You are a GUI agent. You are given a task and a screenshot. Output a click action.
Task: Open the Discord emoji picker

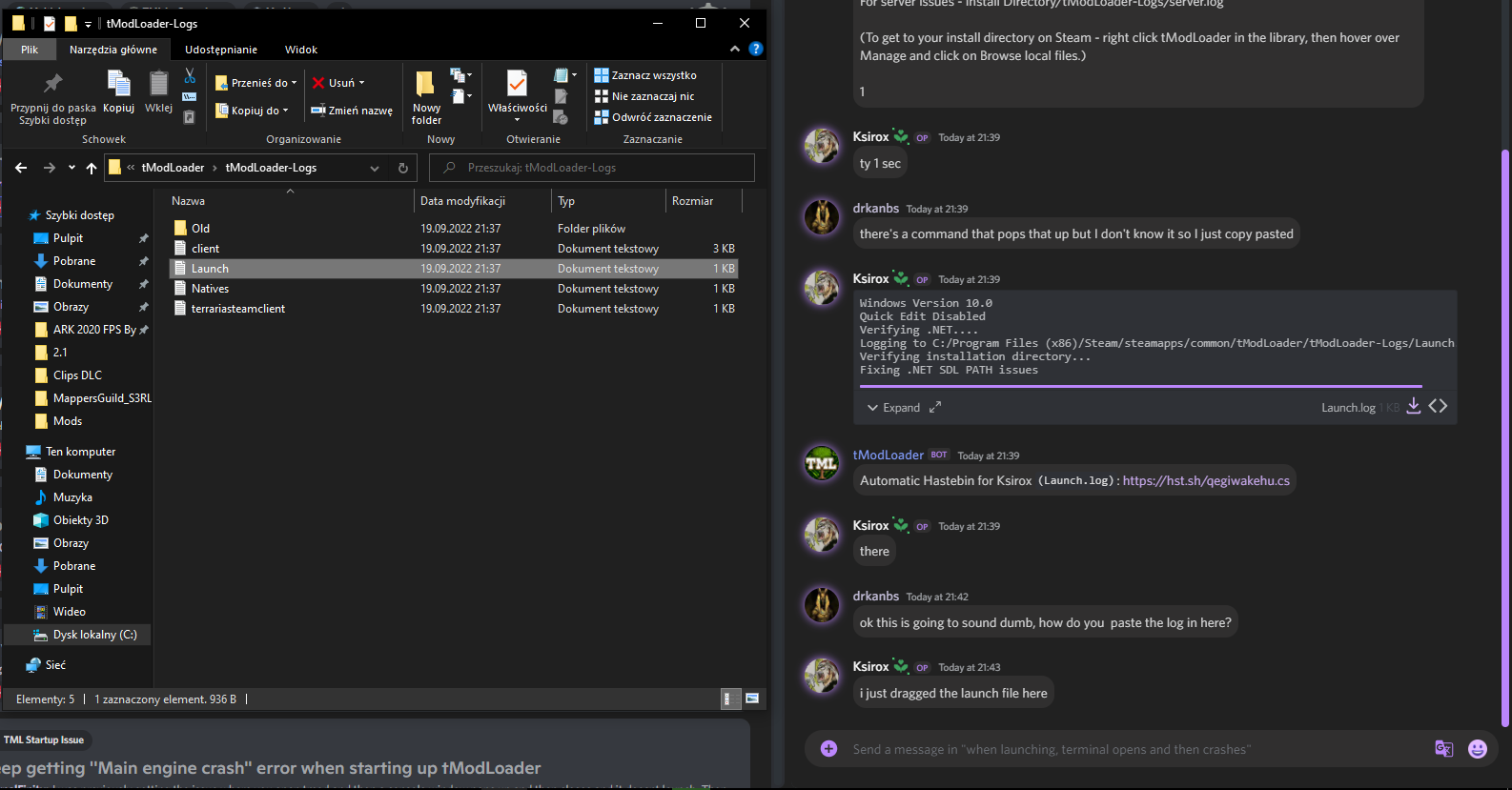tap(1478, 749)
